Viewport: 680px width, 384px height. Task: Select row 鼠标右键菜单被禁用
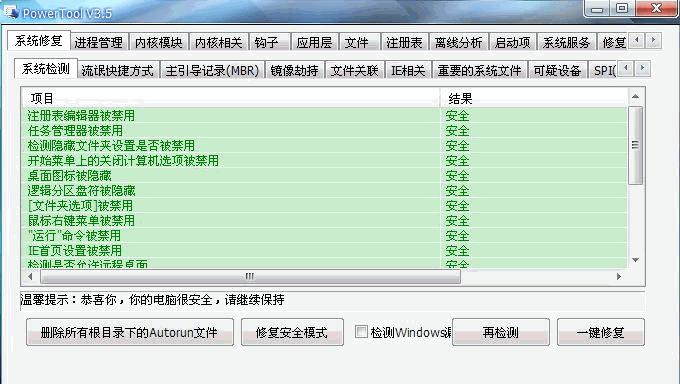[324, 220]
